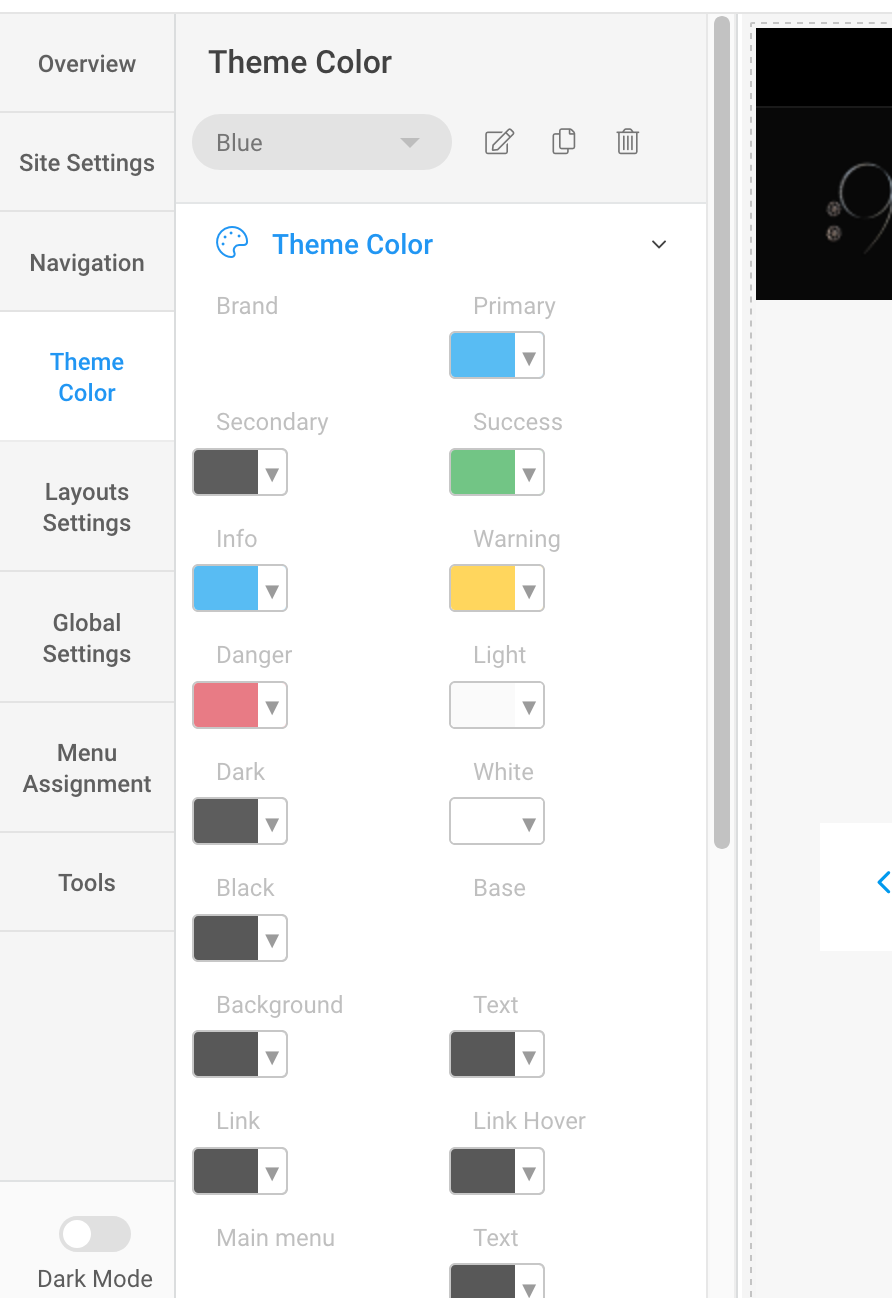
Task: Click the Link Hover color swatch
Action: tap(483, 1172)
